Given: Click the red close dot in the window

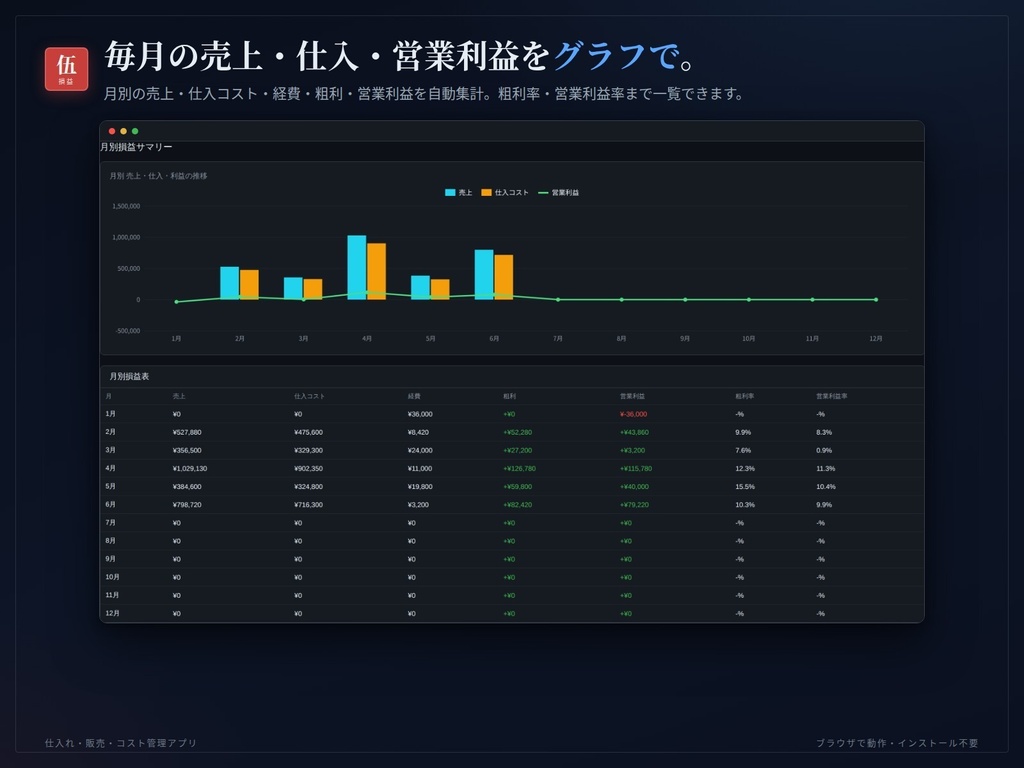Looking at the screenshot, I should [112, 131].
